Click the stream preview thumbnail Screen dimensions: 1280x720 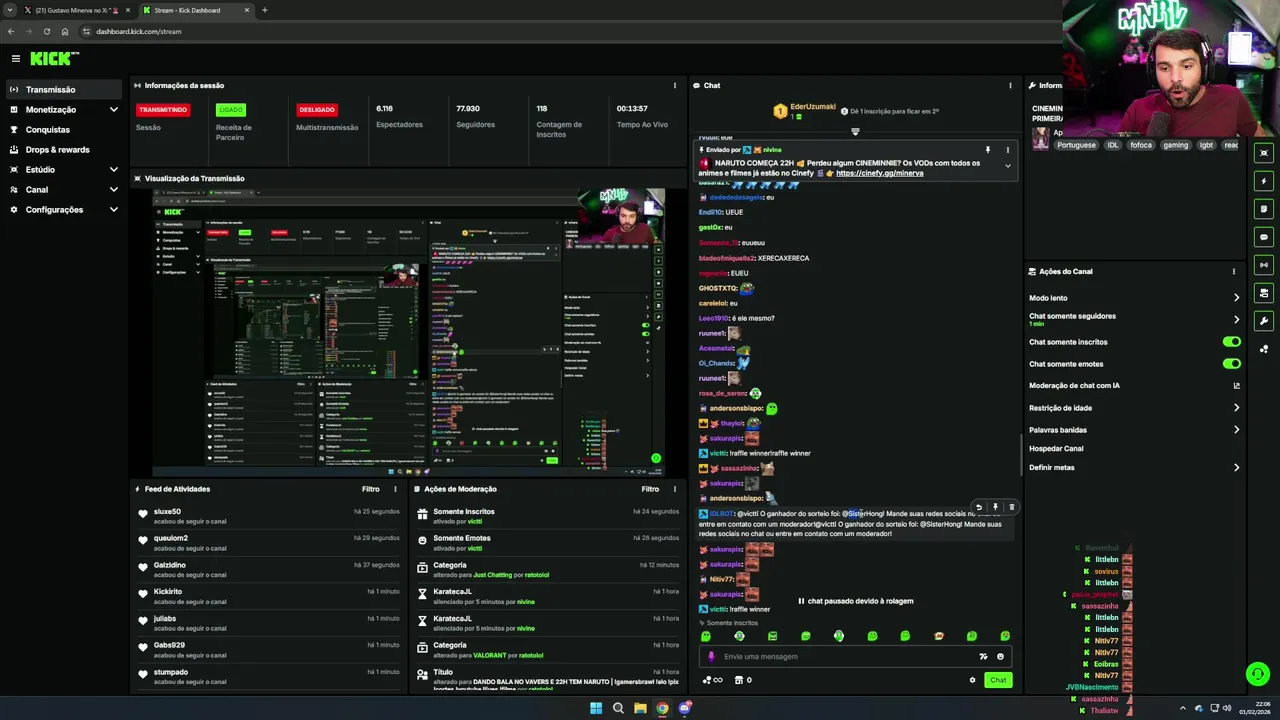408,331
